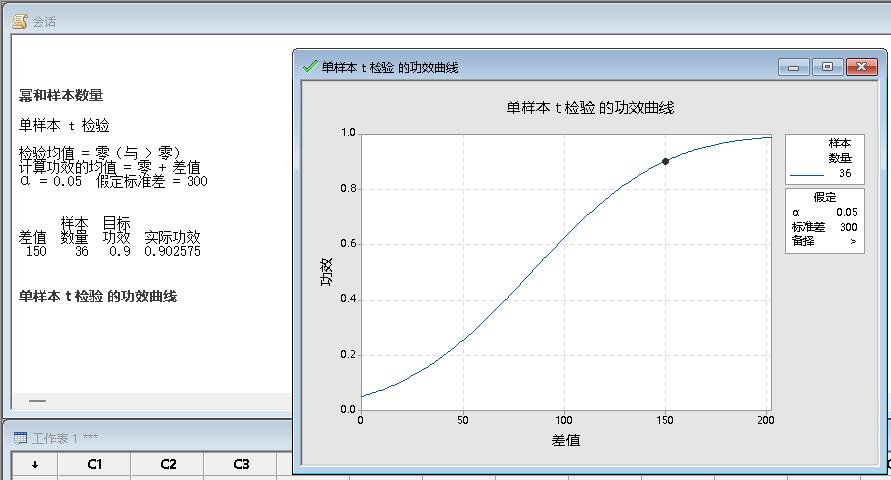
Task: Click the worksheet direction arrow cell
Action: 35,465
